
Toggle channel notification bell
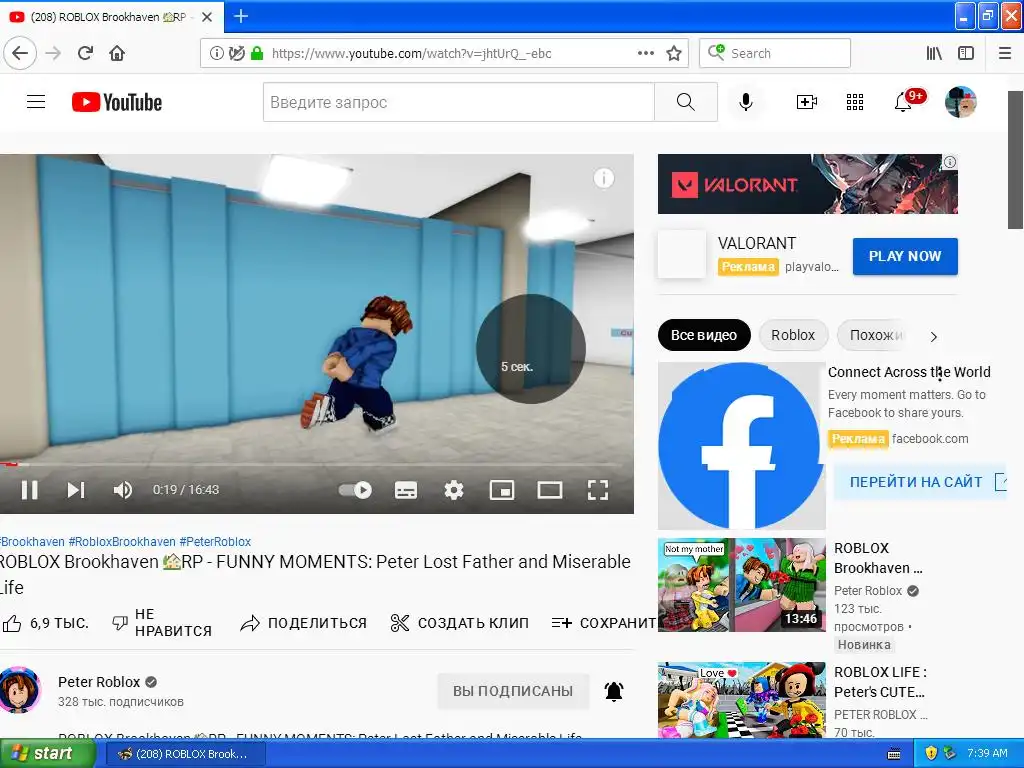tap(614, 691)
